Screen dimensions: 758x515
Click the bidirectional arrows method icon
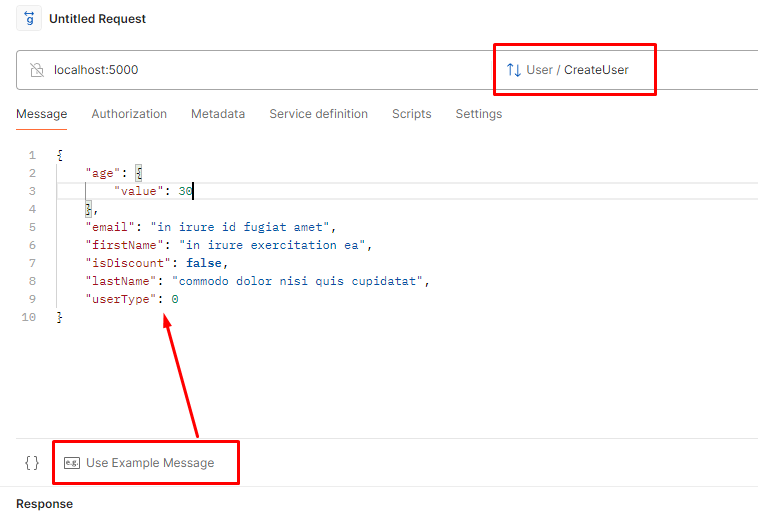click(x=513, y=70)
